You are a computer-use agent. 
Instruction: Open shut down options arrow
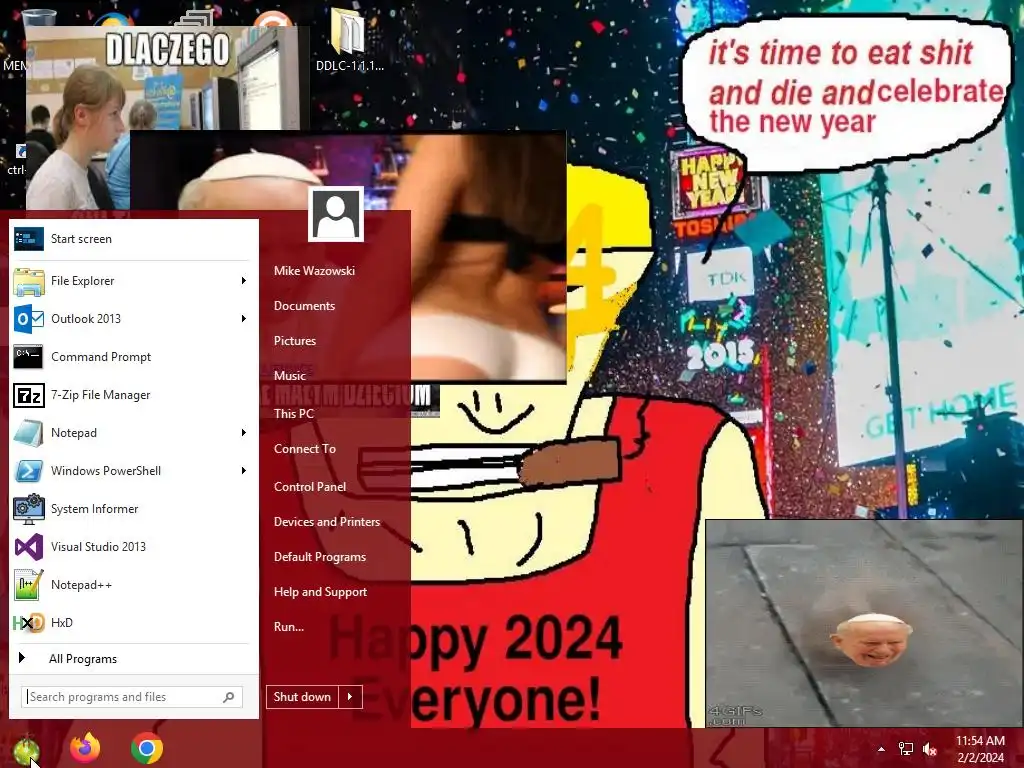point(350,697)
